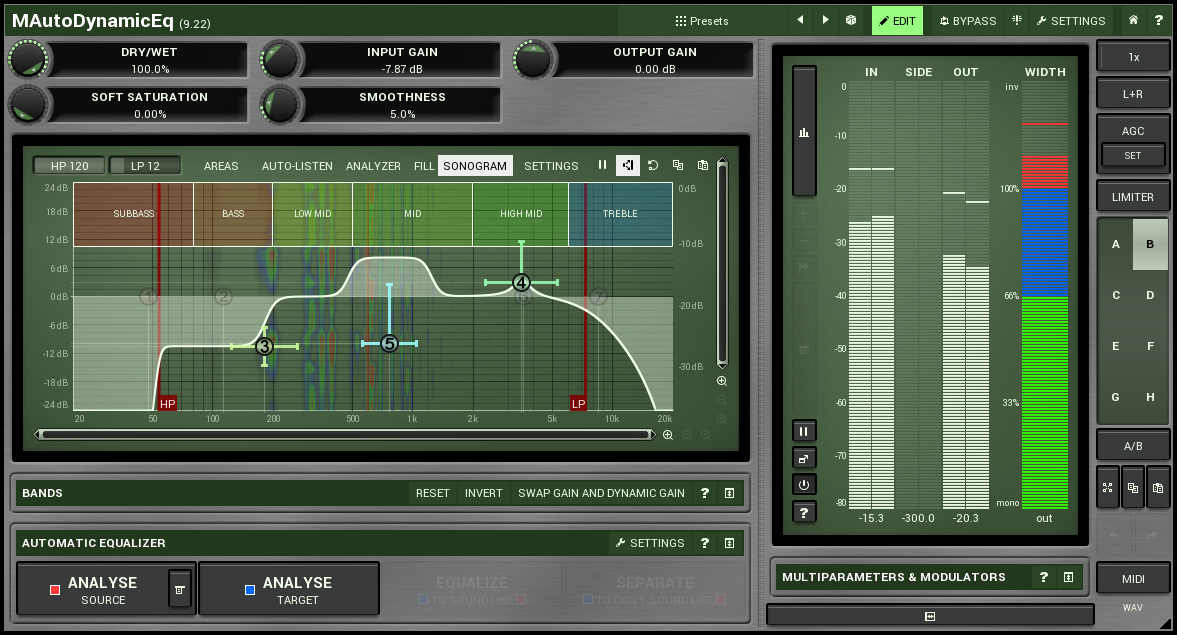Viewport: 1177px width, 635px height.
Task: Copy the EQ settings icon in graph toolbar
Action: [x=678, y=165]
